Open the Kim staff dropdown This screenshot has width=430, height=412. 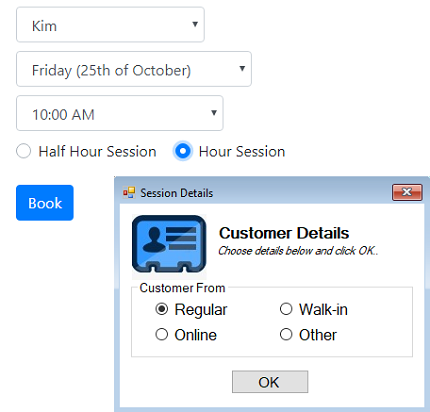click(x=110, y=25)
